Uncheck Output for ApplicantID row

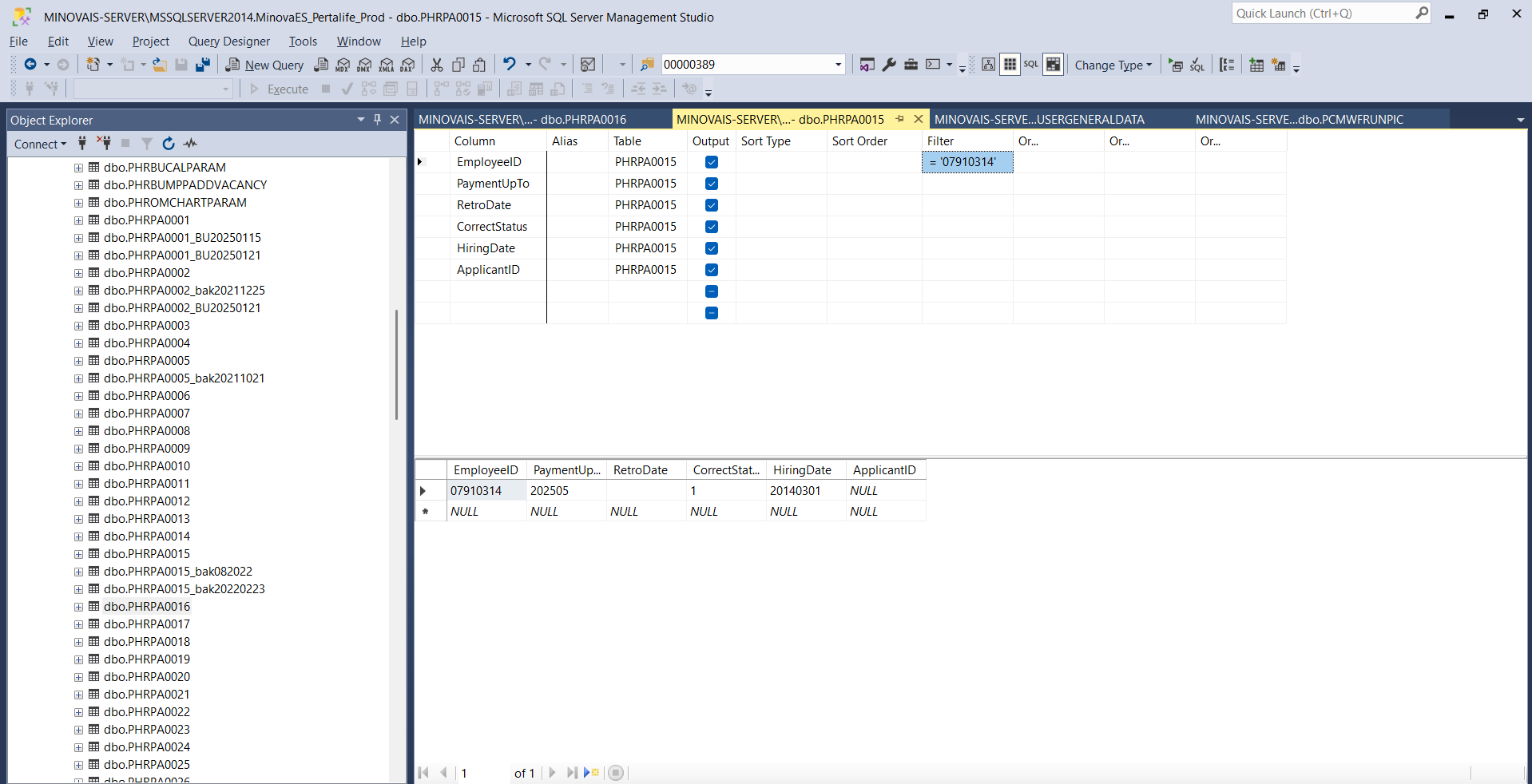coord(712,270)
